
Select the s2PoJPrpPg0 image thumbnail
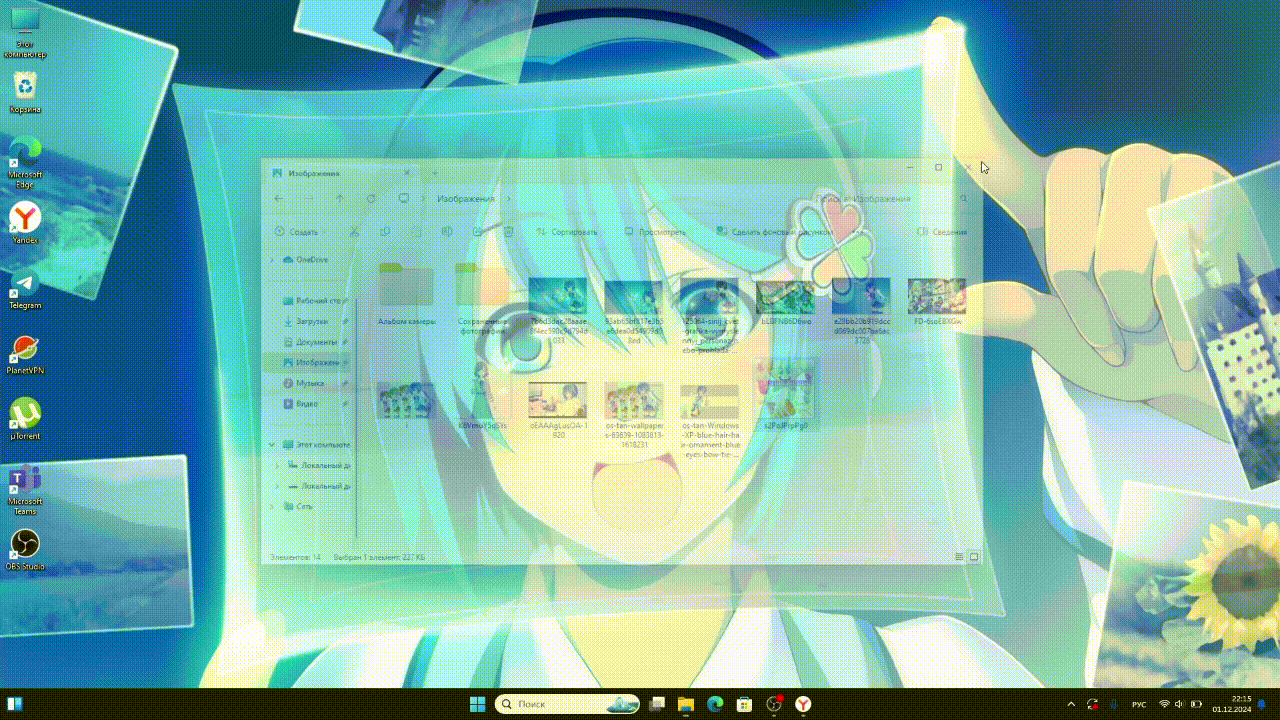(x=785, y=394)
